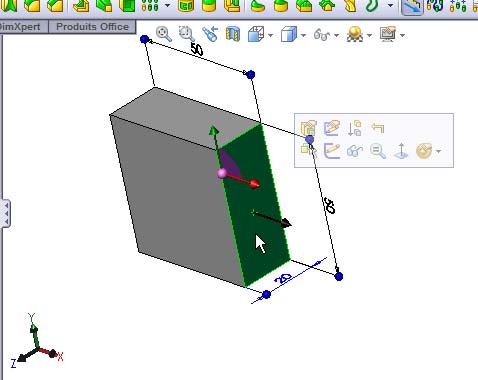
Task: Click the View Orientation cube icon
Action: pos(256,34)
